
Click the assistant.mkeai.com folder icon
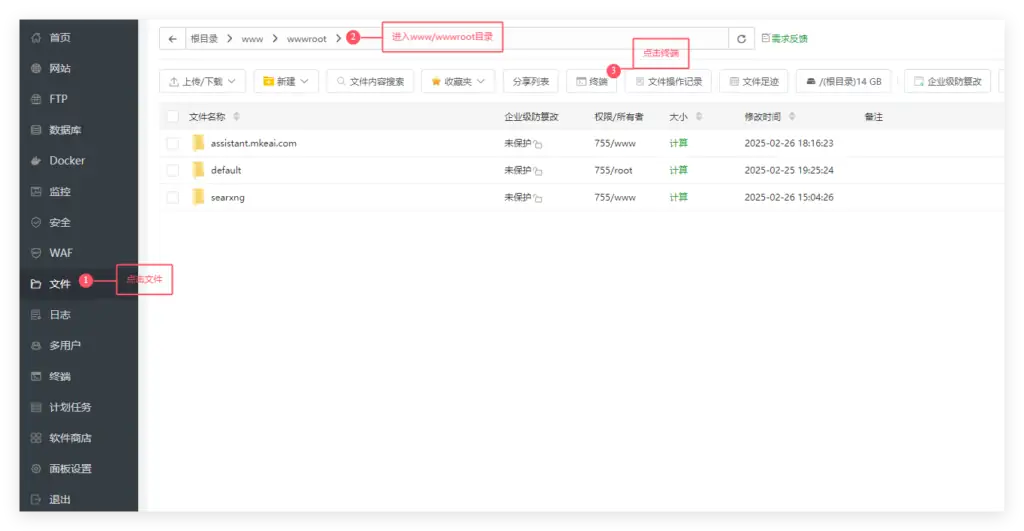click(x=198, y=143)
